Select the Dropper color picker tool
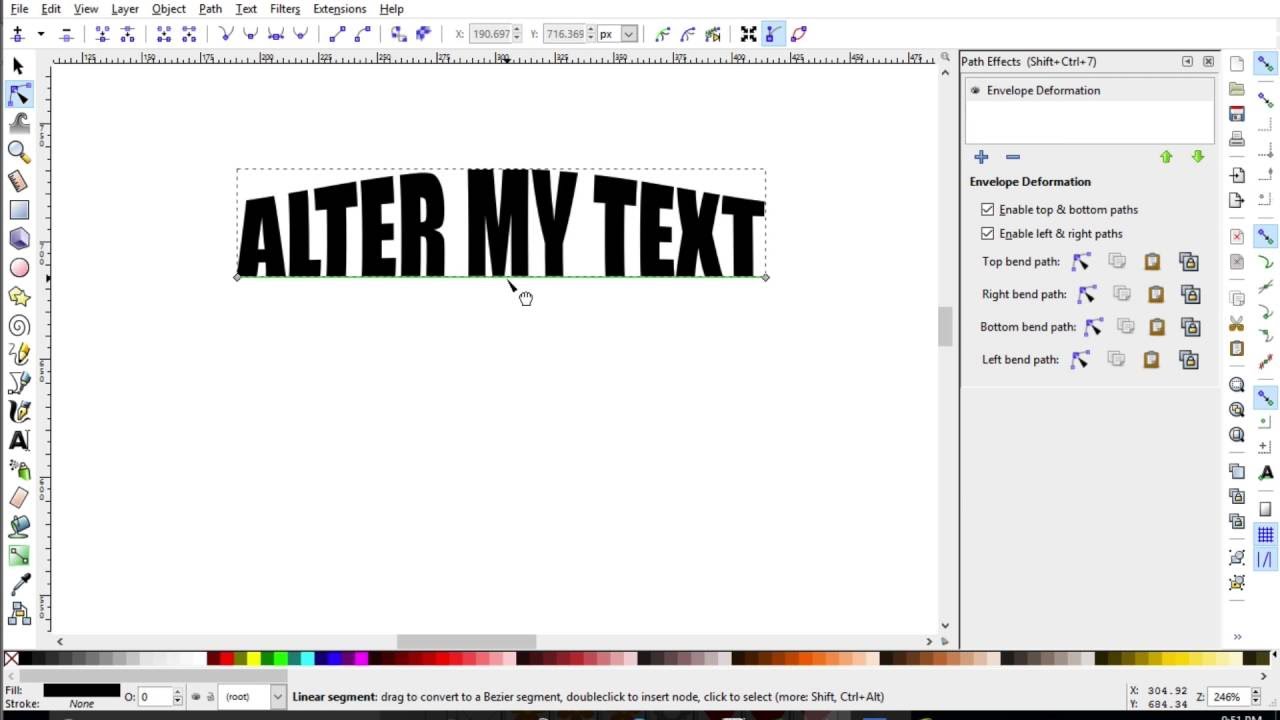Viewport: 1280px width, 720px height. point(18,585)
